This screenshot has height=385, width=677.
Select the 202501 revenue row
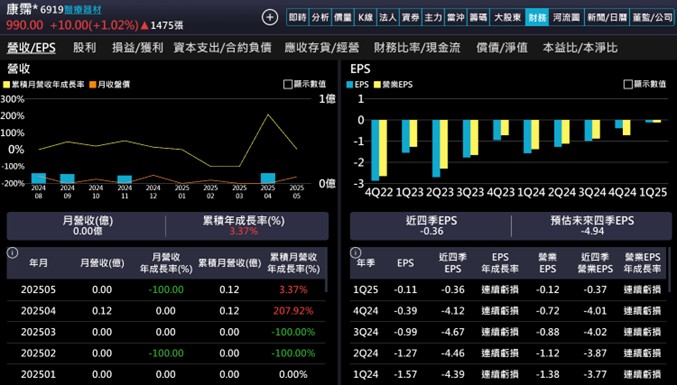tap(166, 374)
